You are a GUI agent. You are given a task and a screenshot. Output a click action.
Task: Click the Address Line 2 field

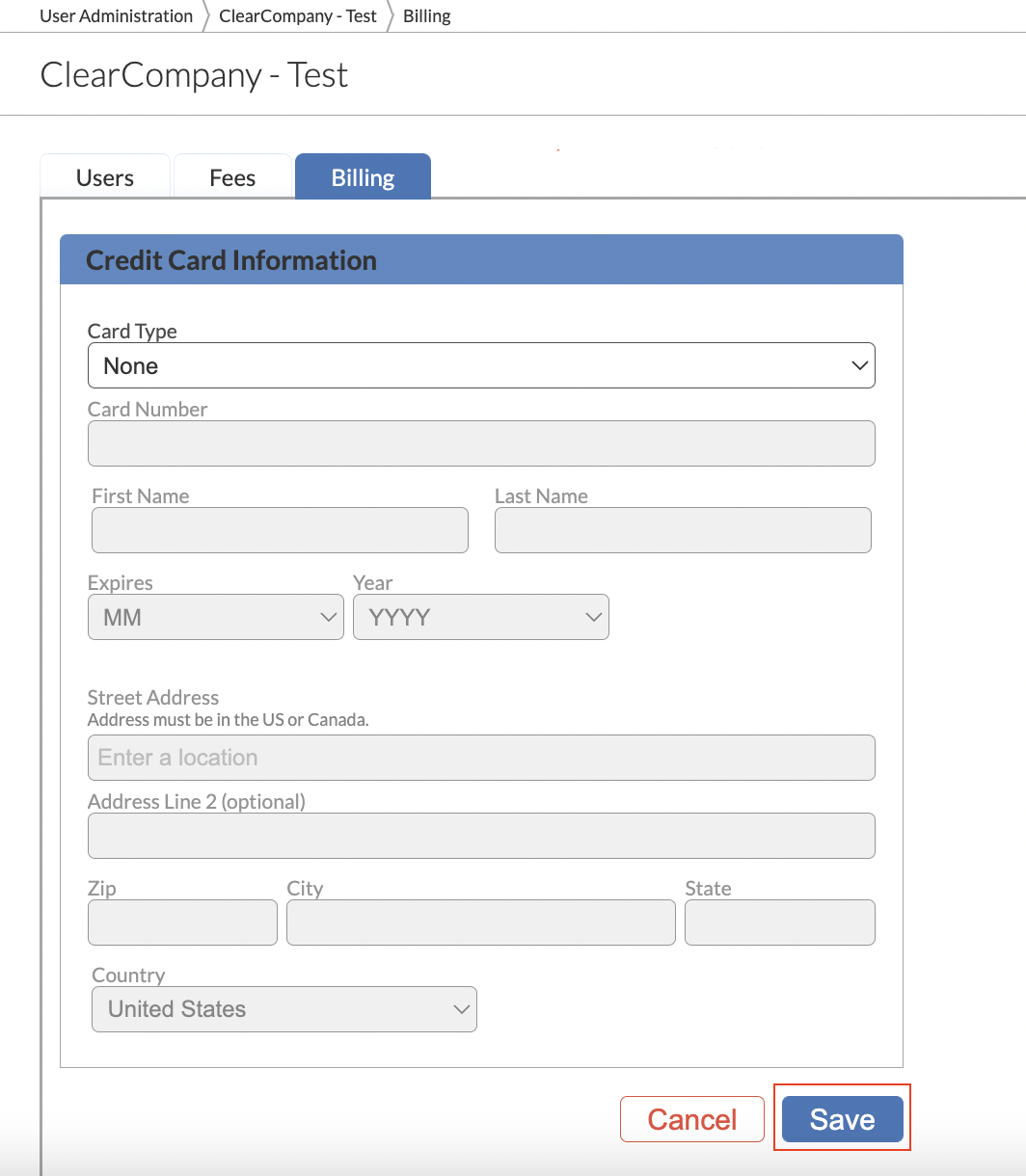click(x=481, y=836)
